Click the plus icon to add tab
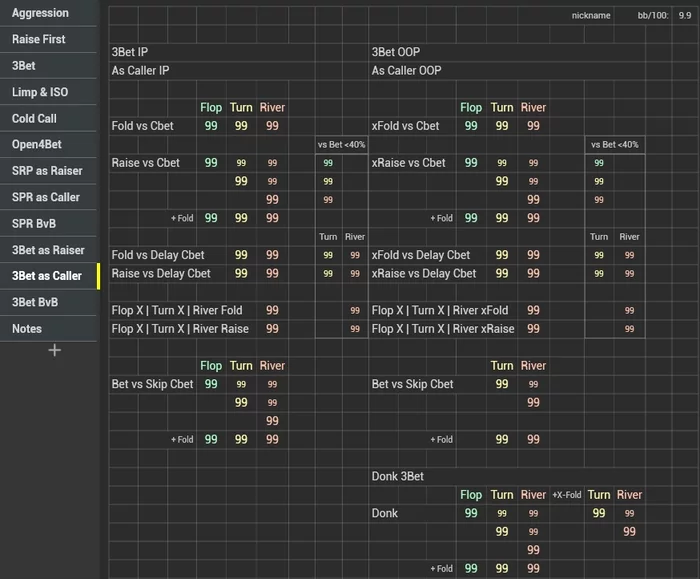700x579 pixels. tap(55, 350)
